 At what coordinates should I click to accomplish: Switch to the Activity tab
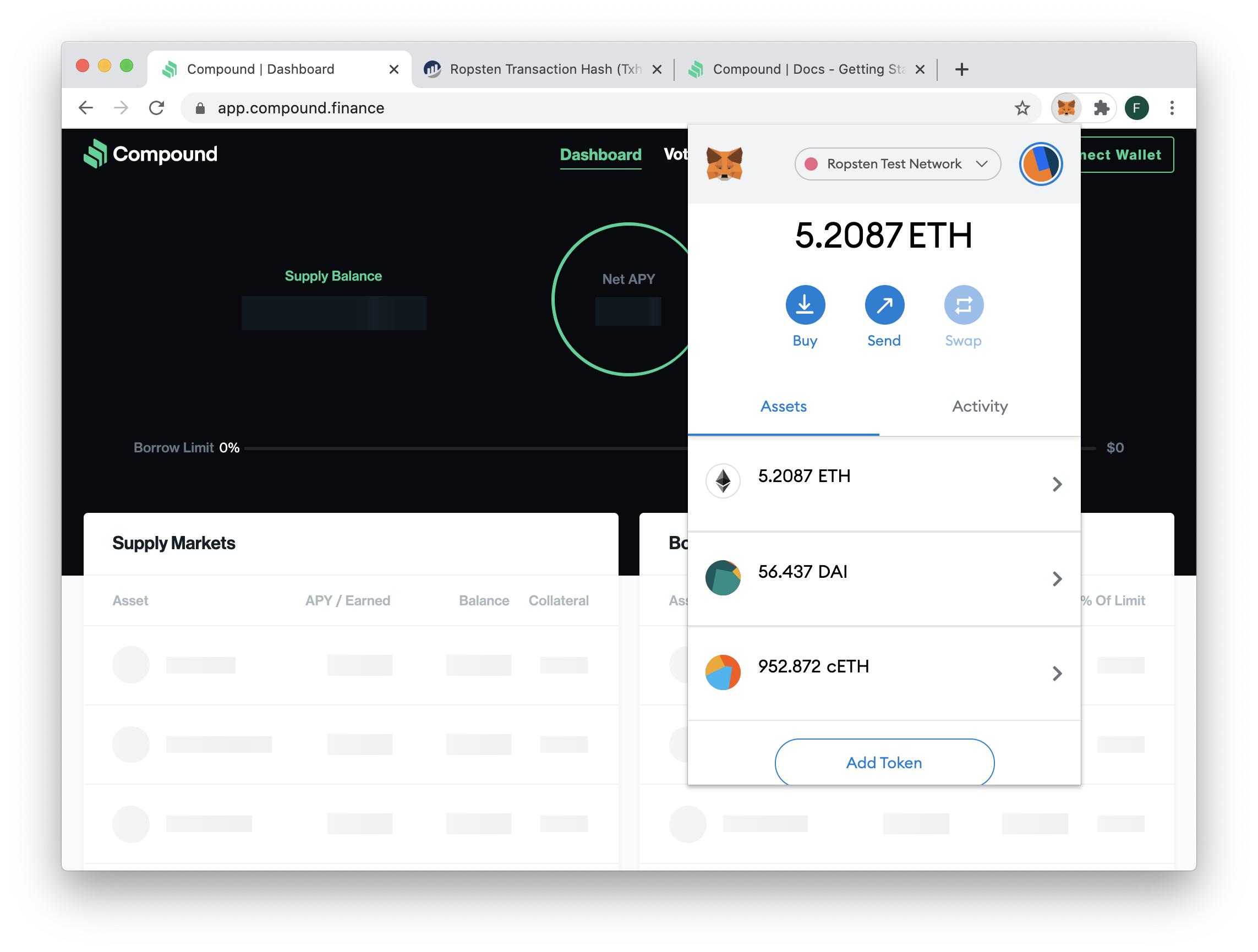(980, 406)
